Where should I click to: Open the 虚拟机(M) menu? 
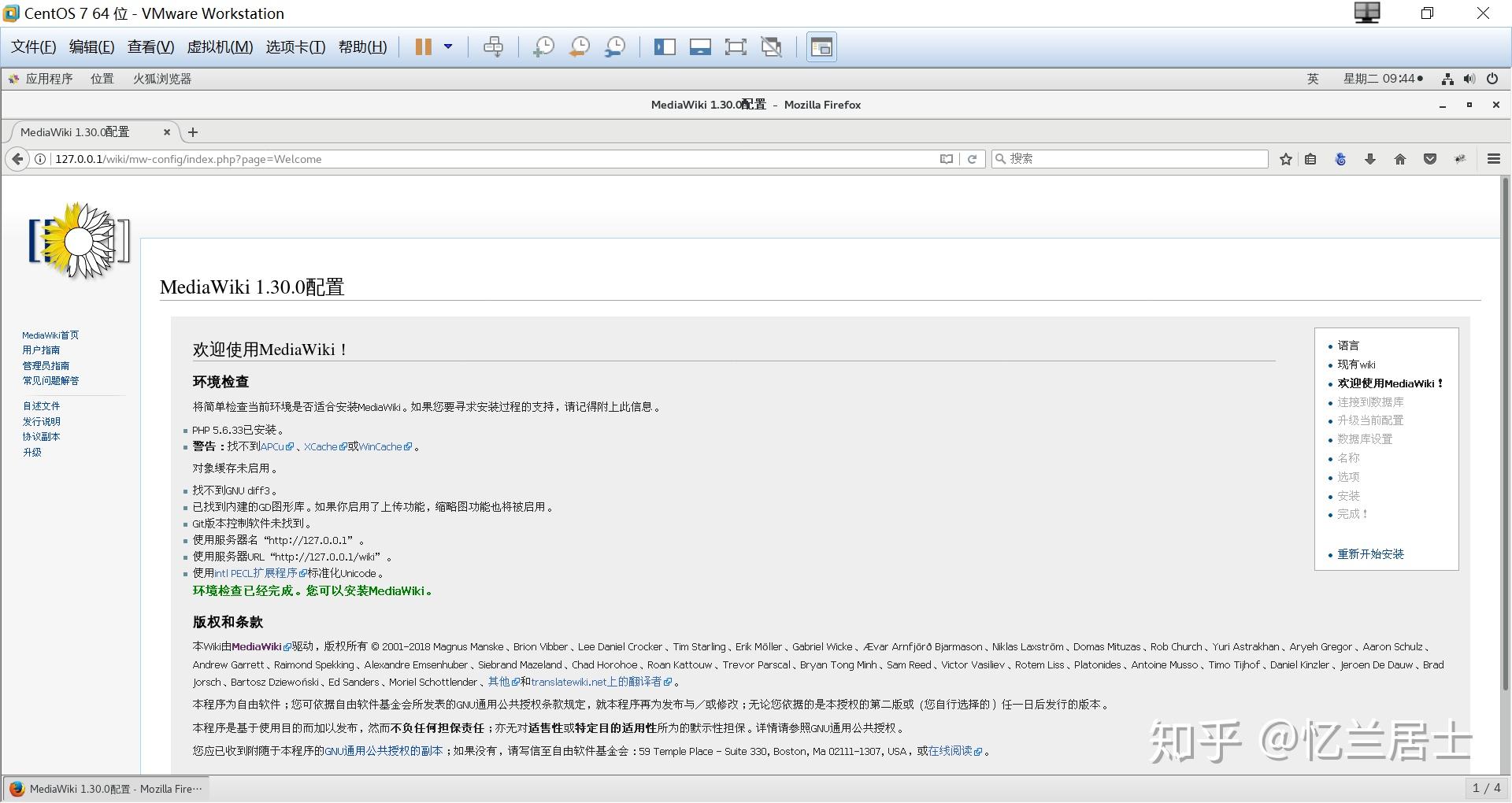[220, 46]
